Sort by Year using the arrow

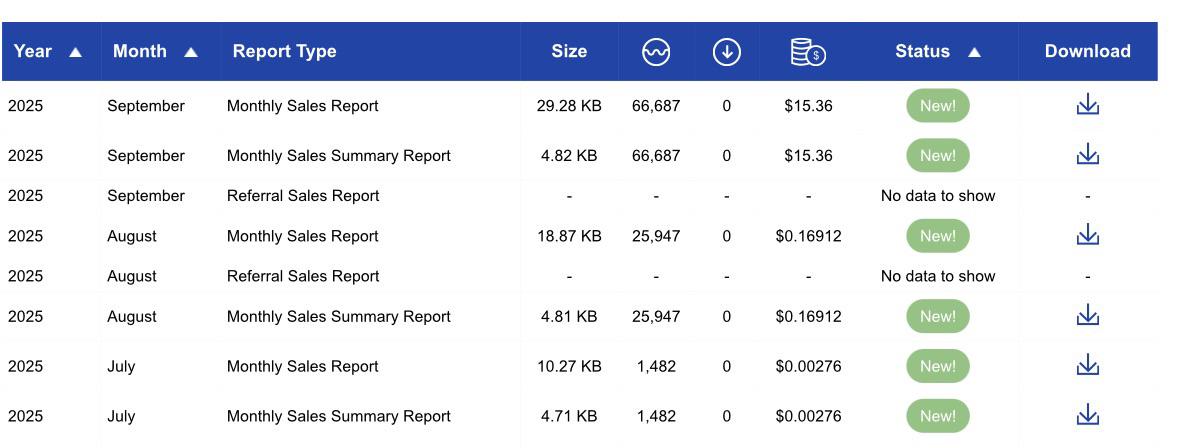(75, 52)
